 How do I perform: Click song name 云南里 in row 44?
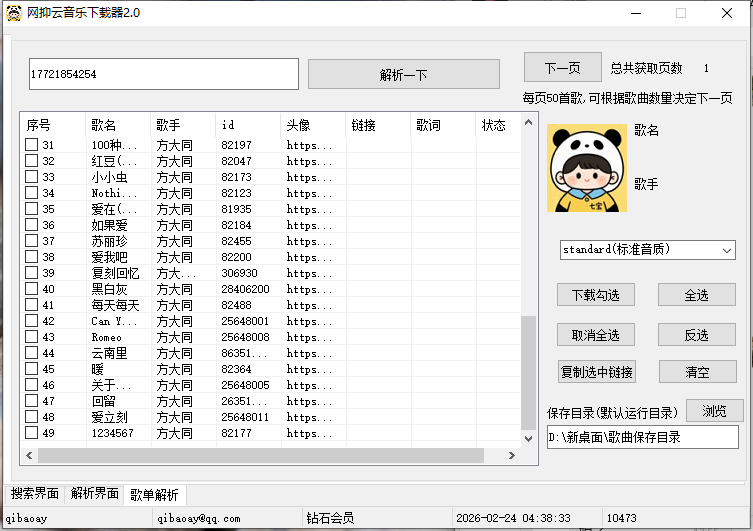pos(109,353)
